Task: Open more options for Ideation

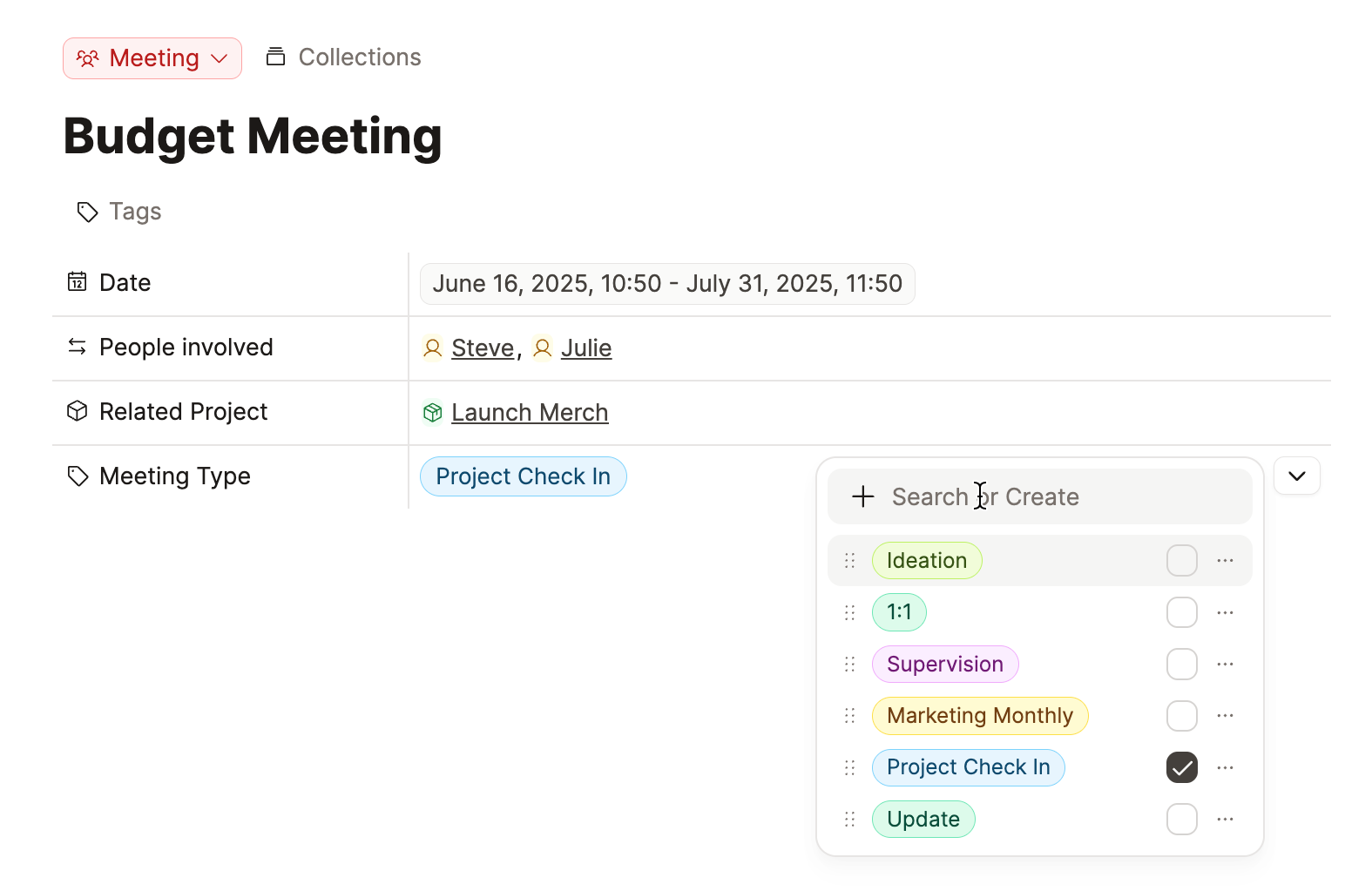Action: pyautogui.click(x=1225, y=561)
